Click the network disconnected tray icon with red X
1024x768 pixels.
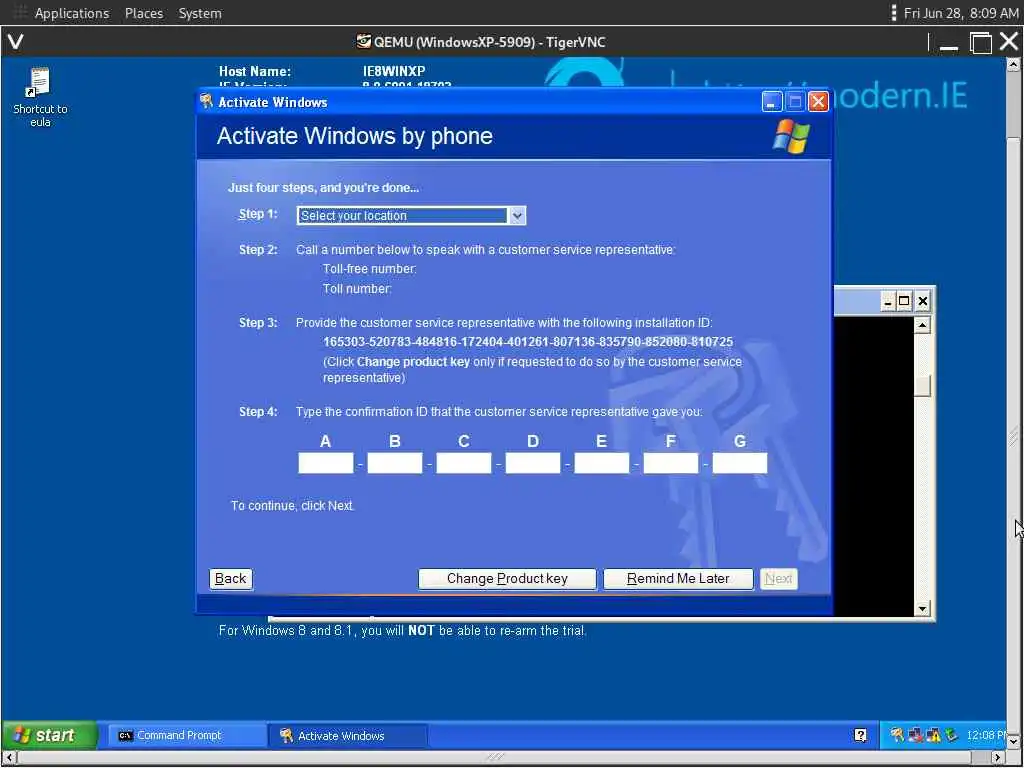point(916,735)
